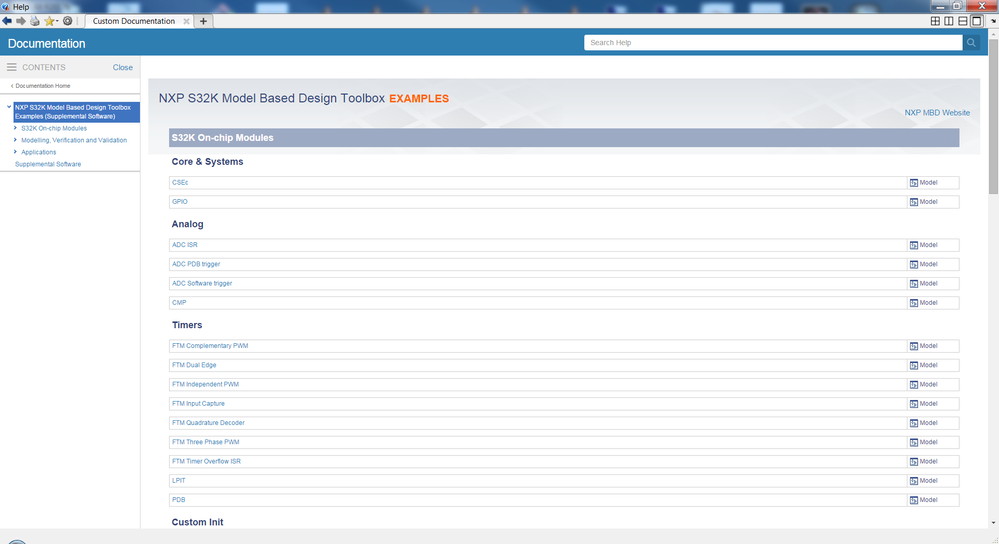Screen dimensions: 999x544
Task: Expand the Applications tree node
Action: pos(15,152)
